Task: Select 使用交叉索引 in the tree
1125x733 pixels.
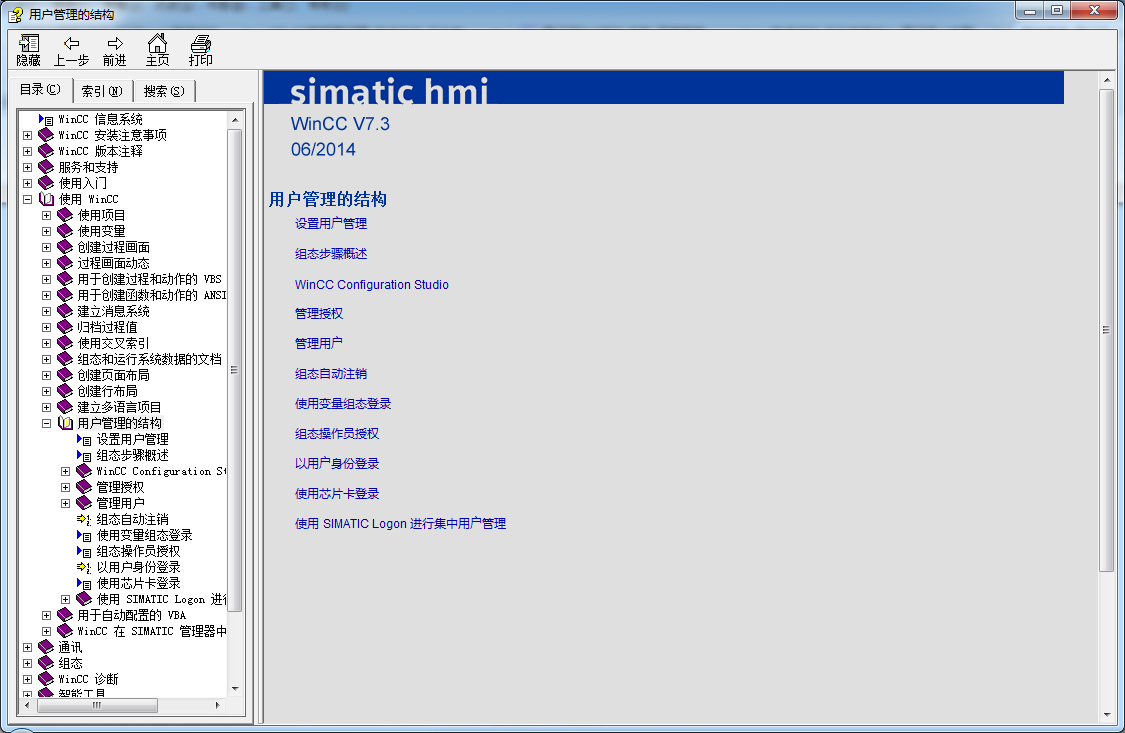Action: coord(113,343)
